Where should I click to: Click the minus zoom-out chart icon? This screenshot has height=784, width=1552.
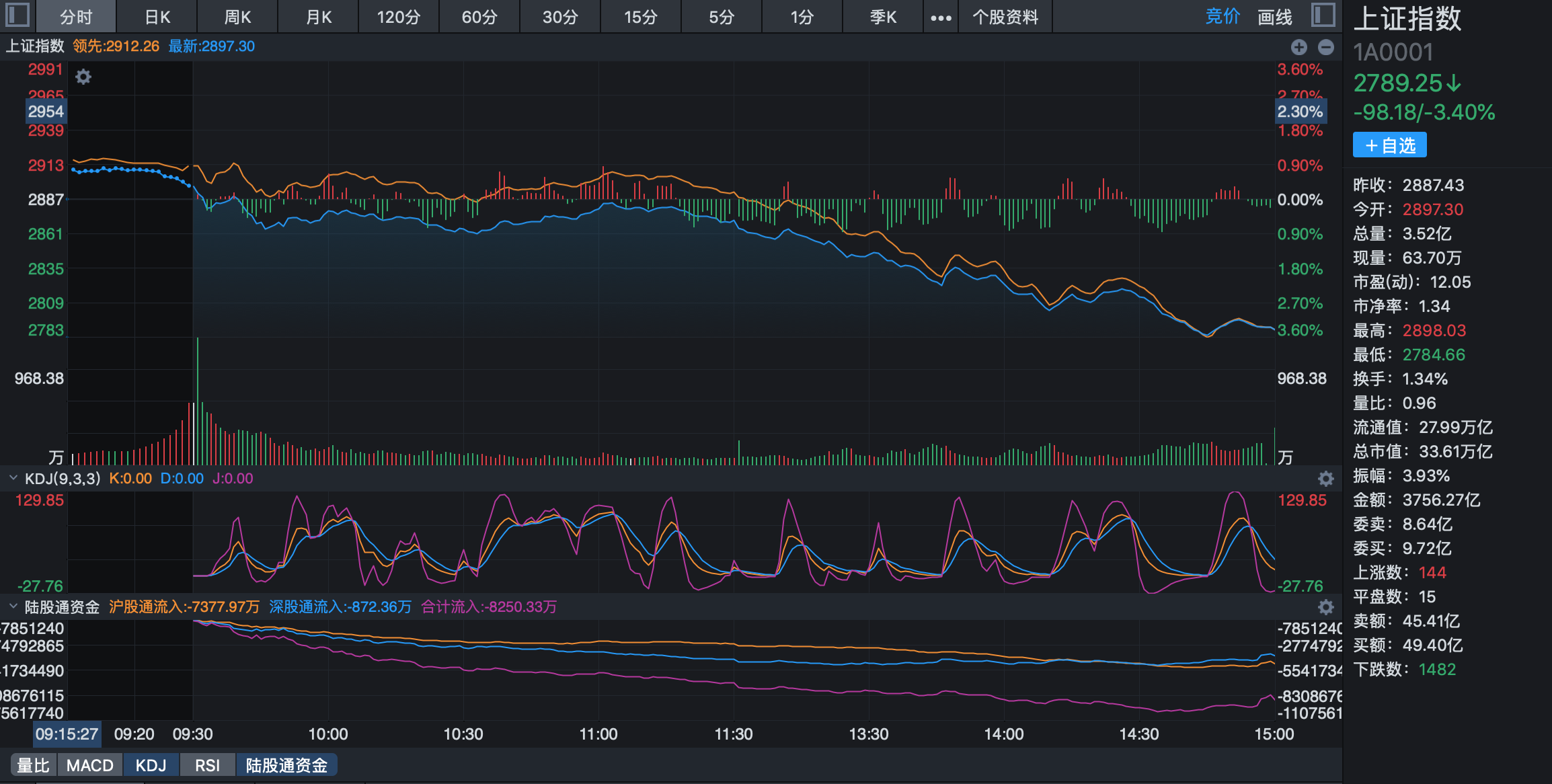pyautogui.click(x=1326, y=47)
